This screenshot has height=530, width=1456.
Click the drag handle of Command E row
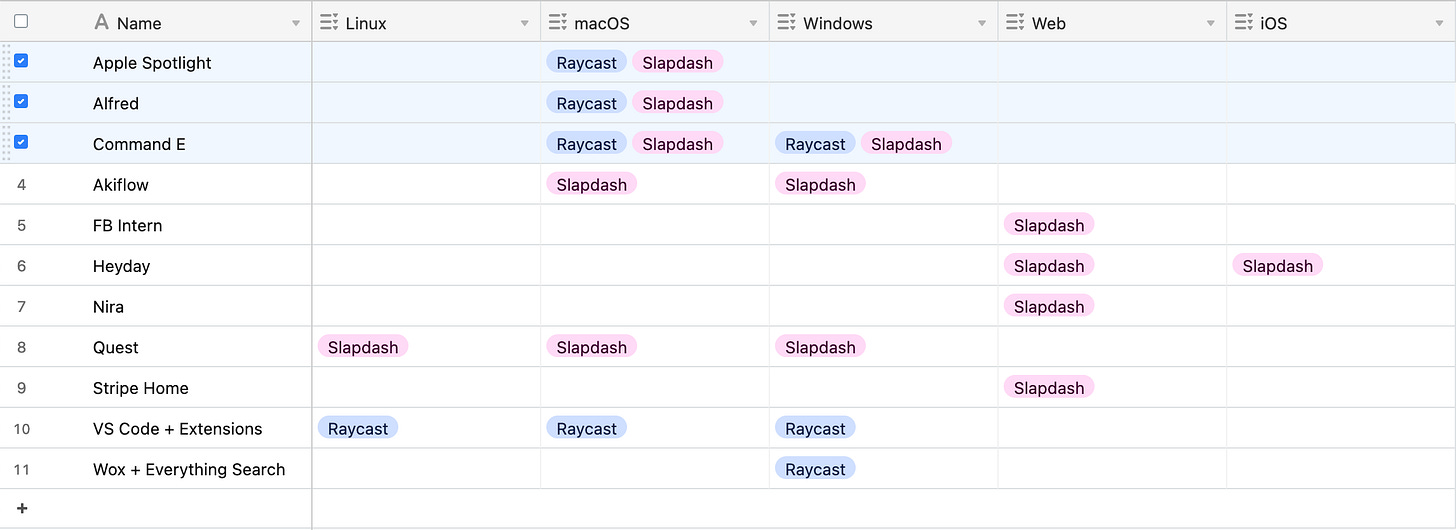click(x=7, y=144)
